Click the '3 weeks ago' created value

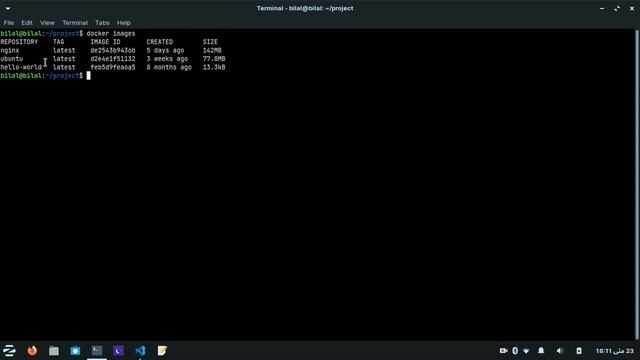click(167, 59)
